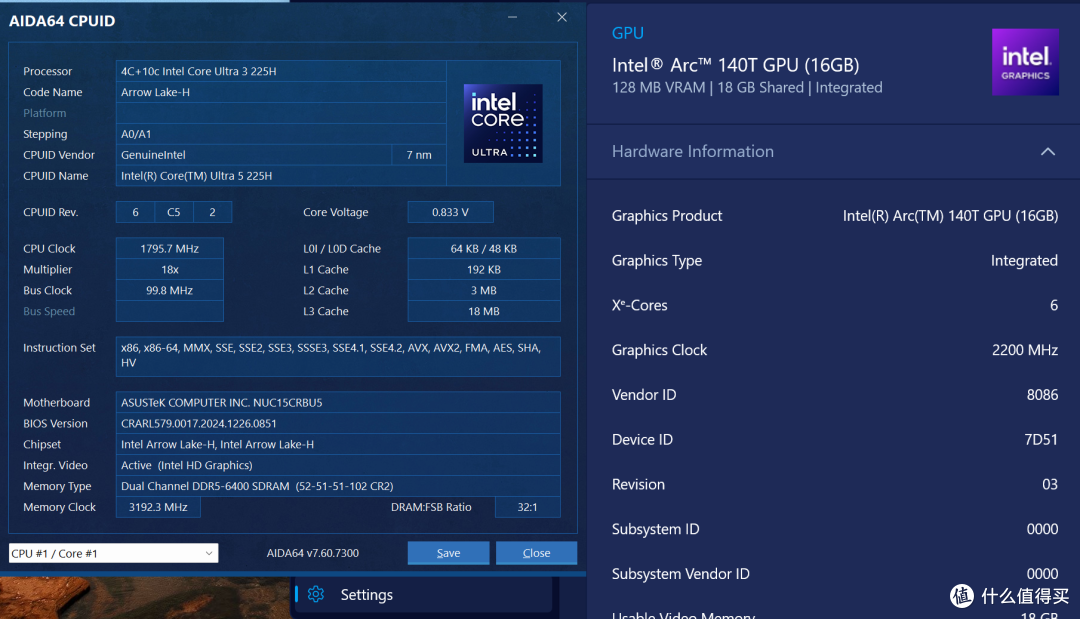Click the DRAM:FSB Ratio value 32:1

[x=527, y=507]
